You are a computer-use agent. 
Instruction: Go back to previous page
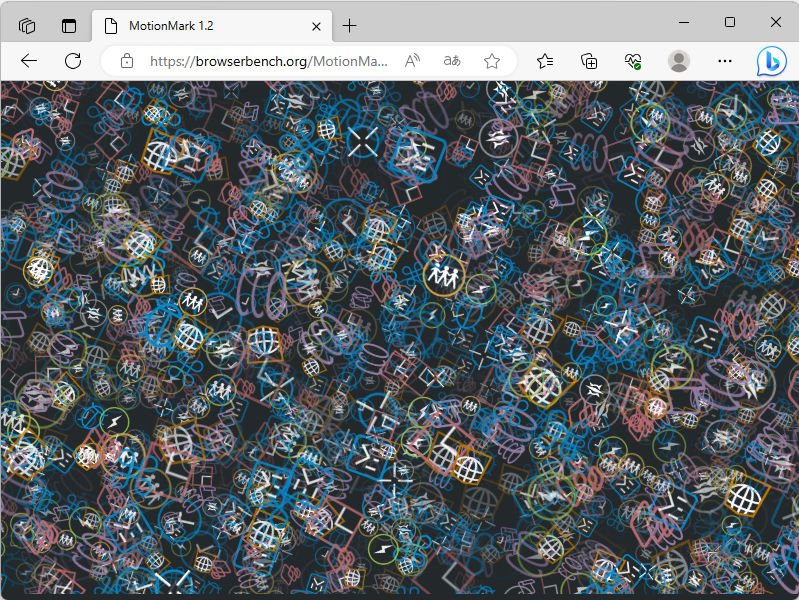29,61
